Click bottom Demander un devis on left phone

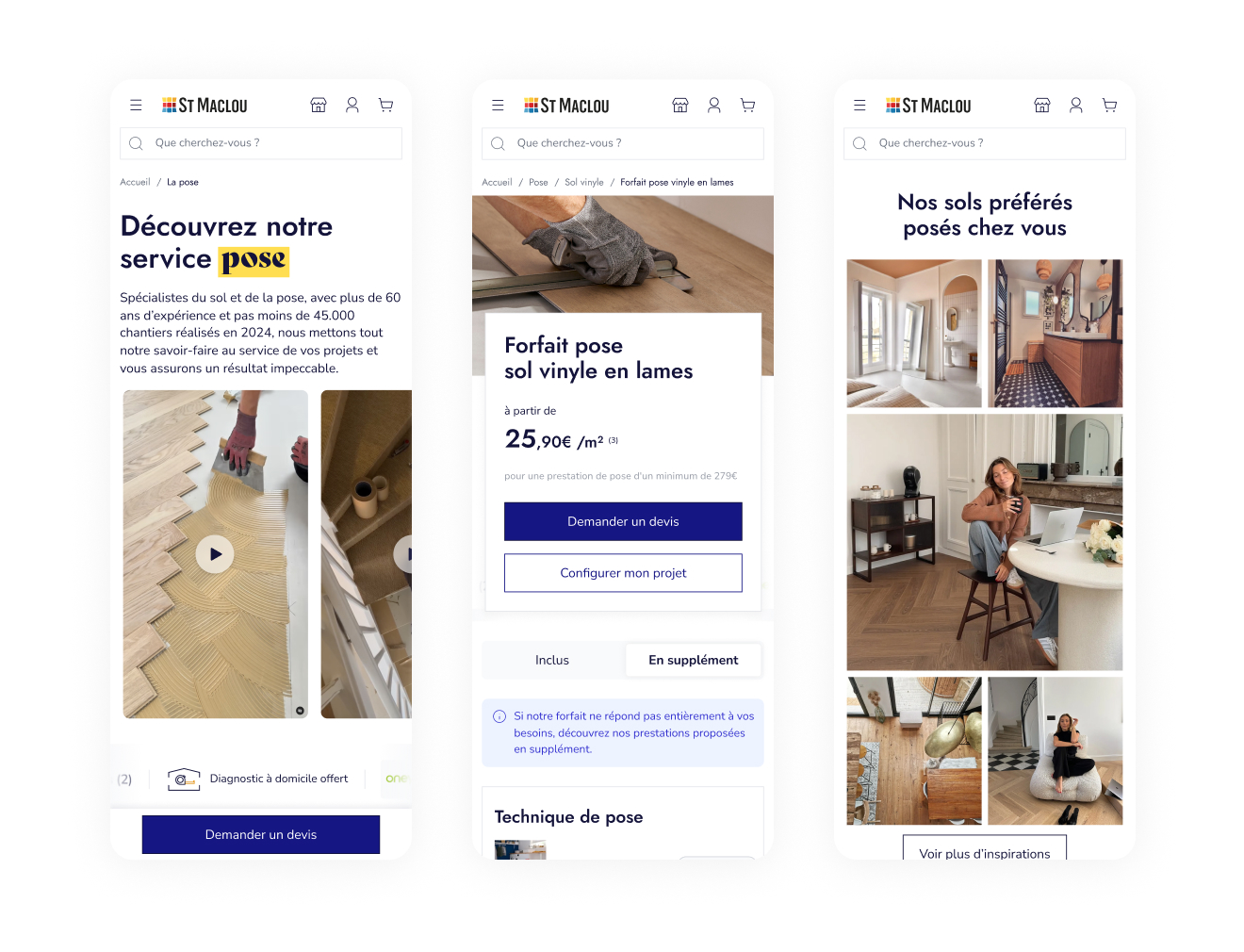[x=261, y=835]
